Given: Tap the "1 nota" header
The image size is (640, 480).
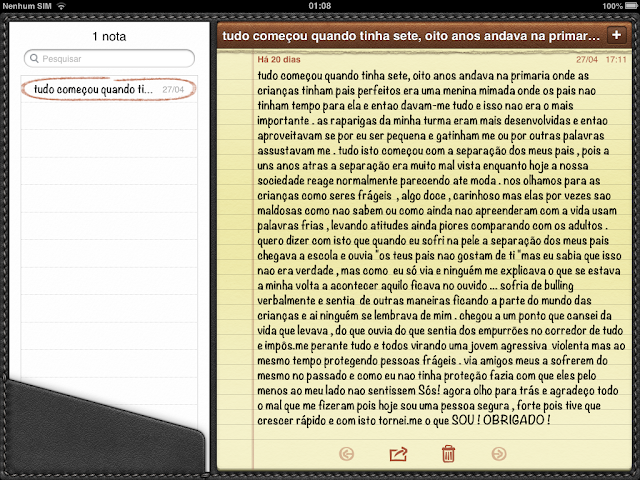Looking at the screenshot, I should point(109,36).
